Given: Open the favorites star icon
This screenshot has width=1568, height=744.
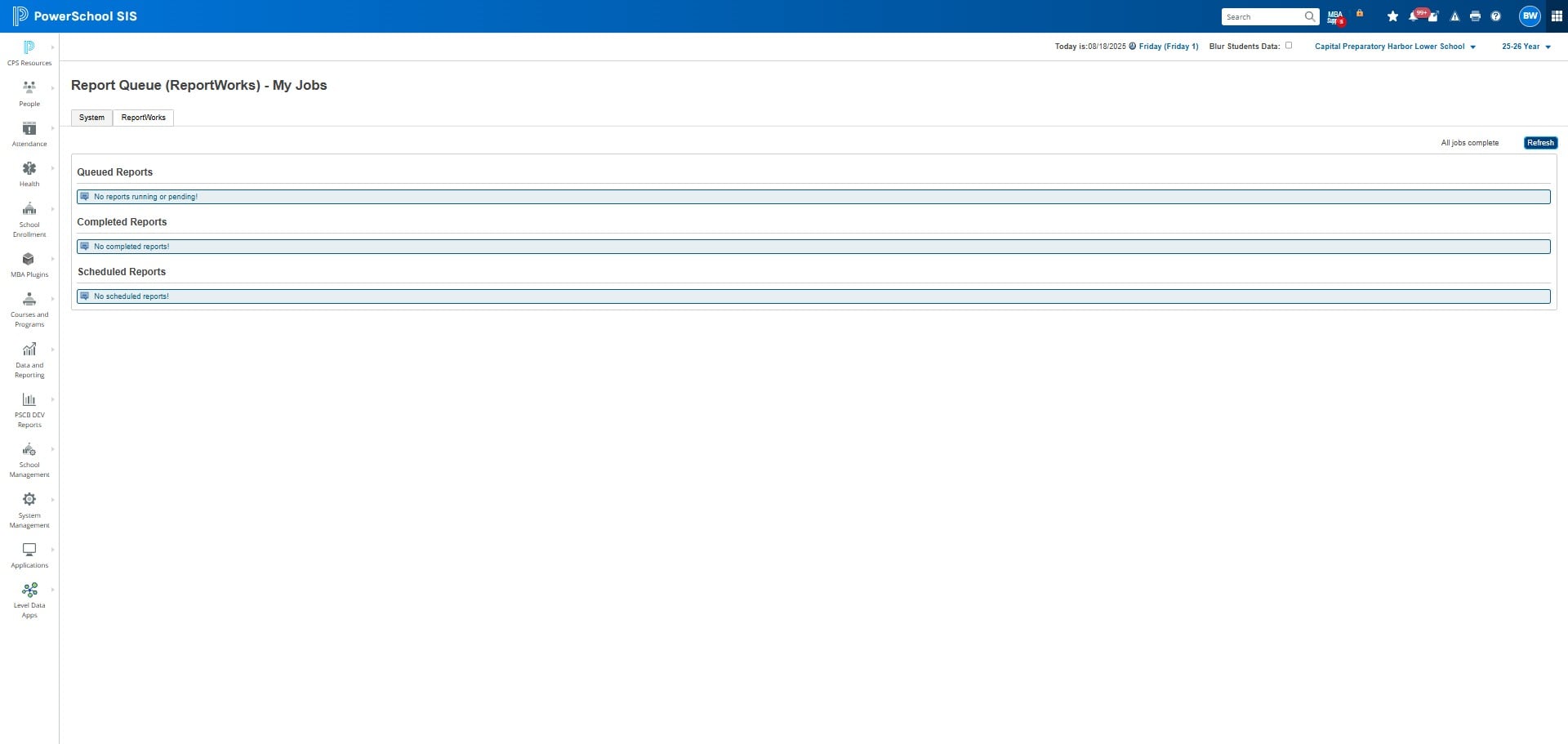Looking at the screenshot, I should click(1392, 16).
